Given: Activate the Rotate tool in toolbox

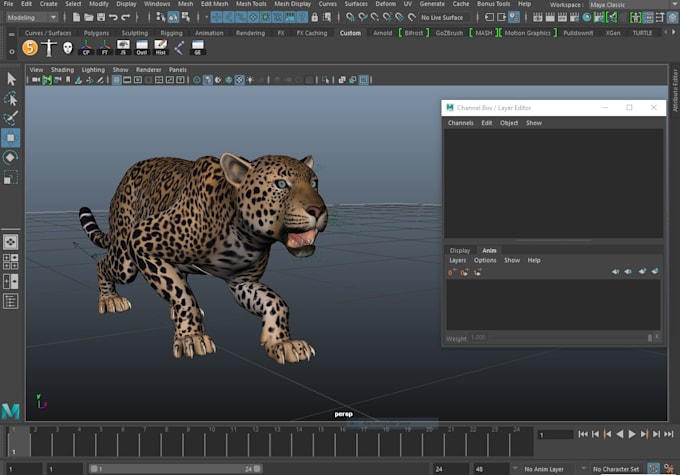Looking at the screenshot, I should point(11,157).
